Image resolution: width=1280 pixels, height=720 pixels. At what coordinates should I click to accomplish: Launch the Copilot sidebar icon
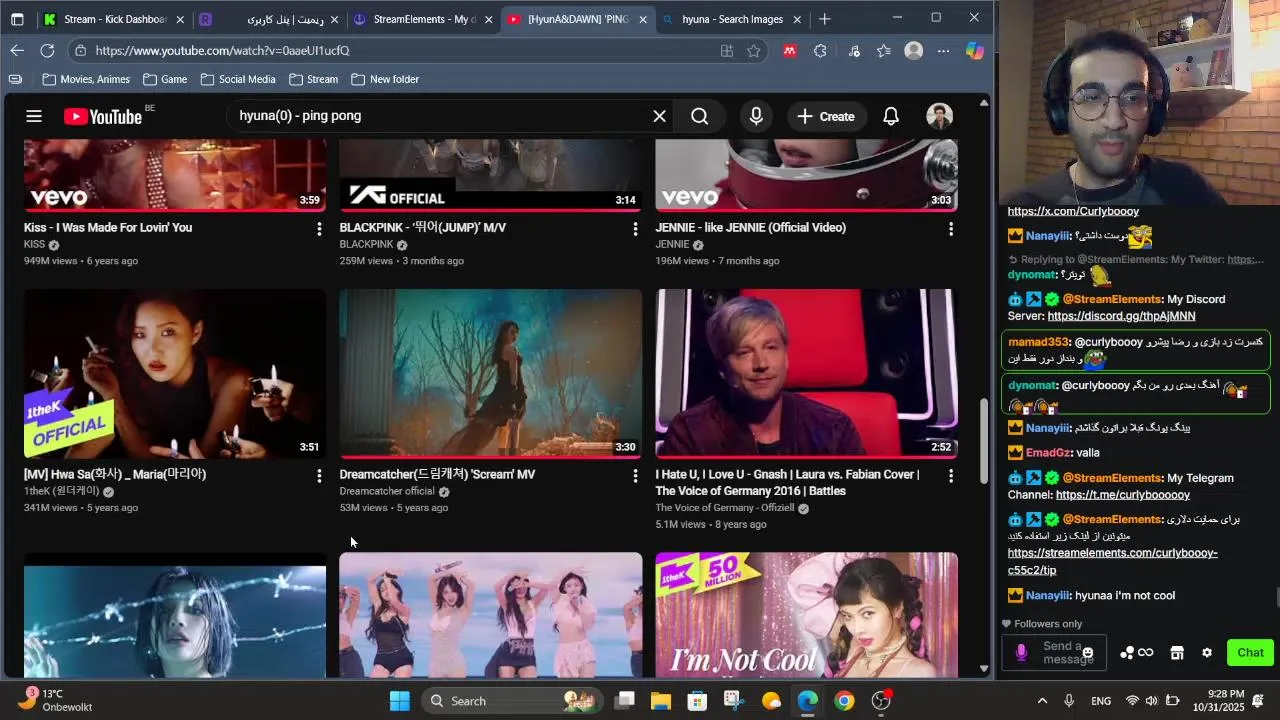(x=974, y=50)
